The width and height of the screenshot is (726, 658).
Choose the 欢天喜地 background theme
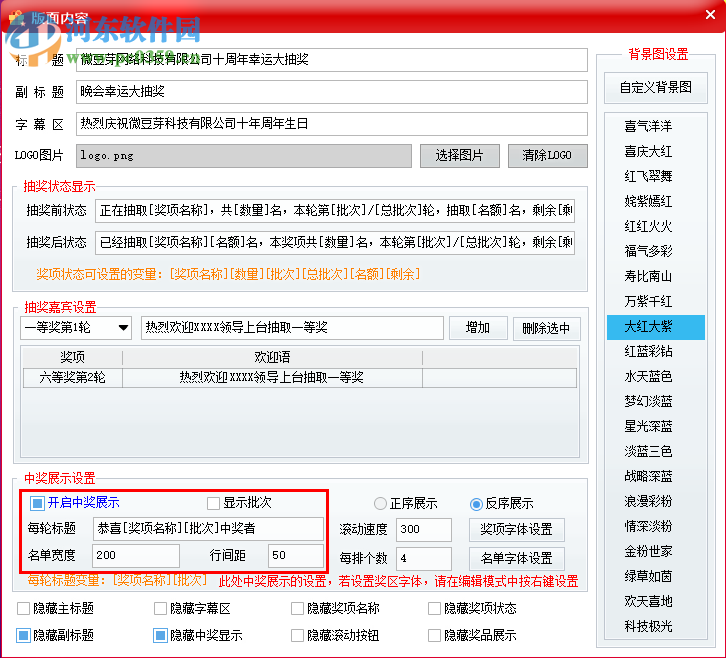(x=656, y=601)
